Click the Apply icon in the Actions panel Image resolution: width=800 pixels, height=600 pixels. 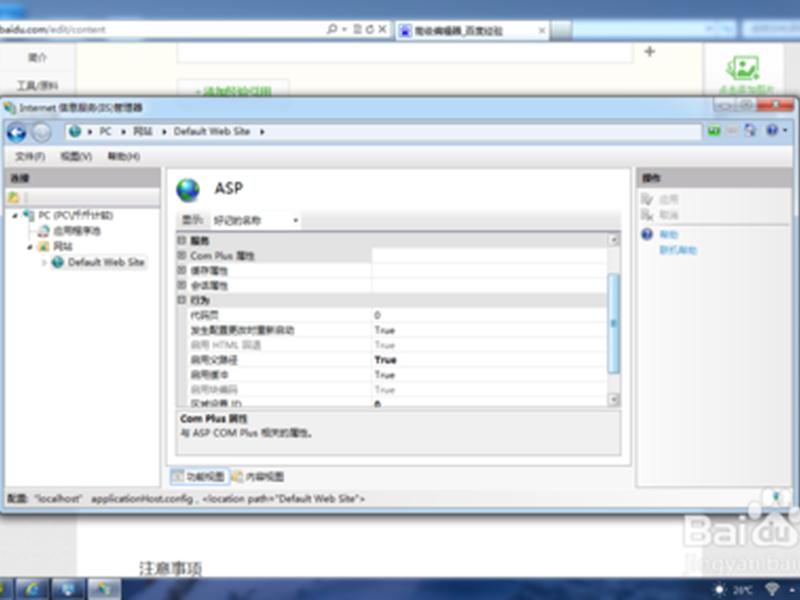647,199
